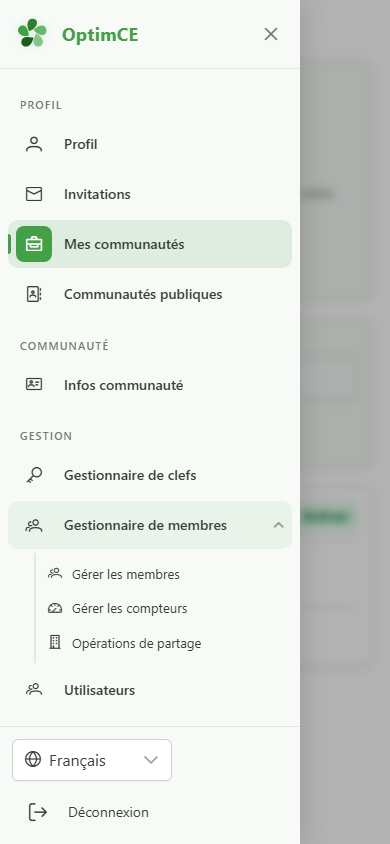Click the people icon beside Utilisateurs
The height and width of the screenshot is (844, 390).
coord(34,689)
